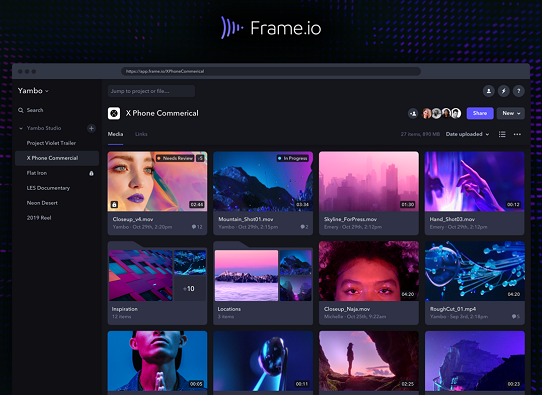Open comments on Closeup_v4.mov
Image resolution: width=542 pixels, height=395 pixels.
point(197,227)
